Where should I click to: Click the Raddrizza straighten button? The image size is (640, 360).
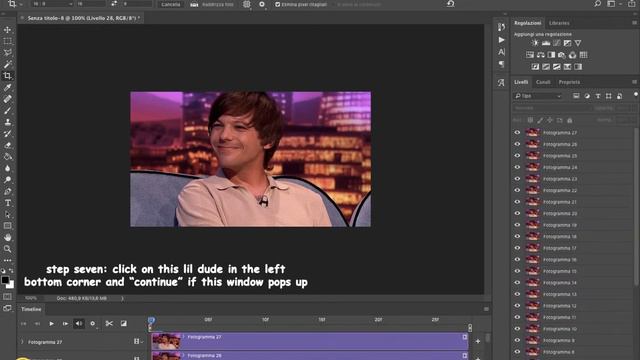click(x=213, y=4)
